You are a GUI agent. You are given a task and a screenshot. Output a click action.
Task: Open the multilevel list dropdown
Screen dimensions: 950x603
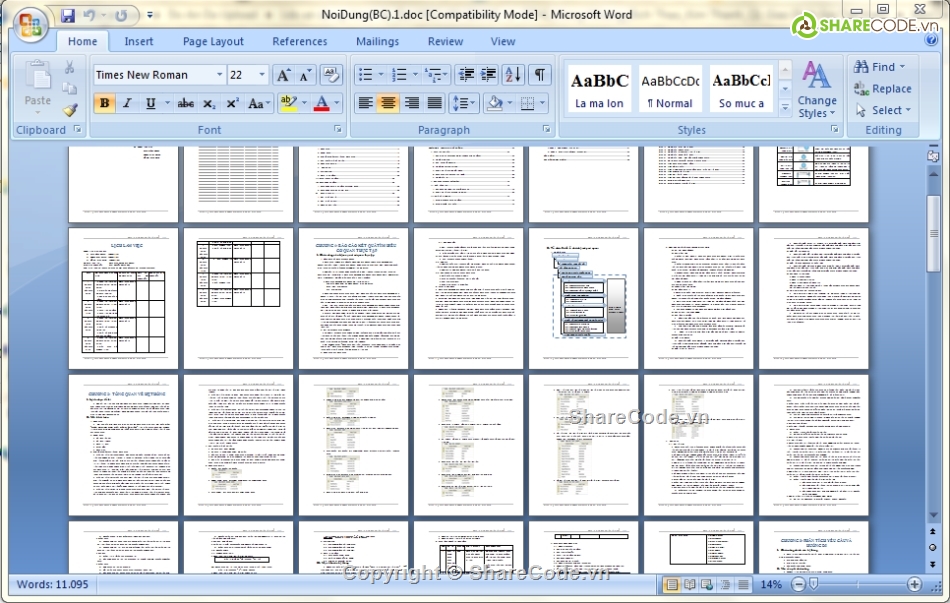436,75
